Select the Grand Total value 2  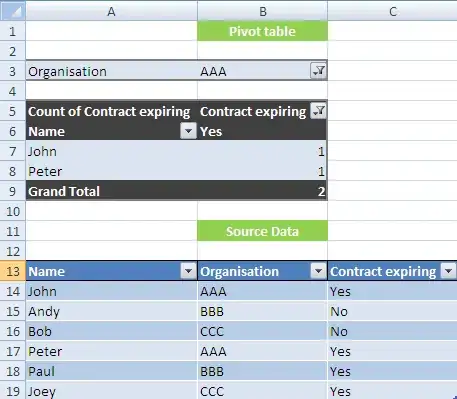coord(263,191)
